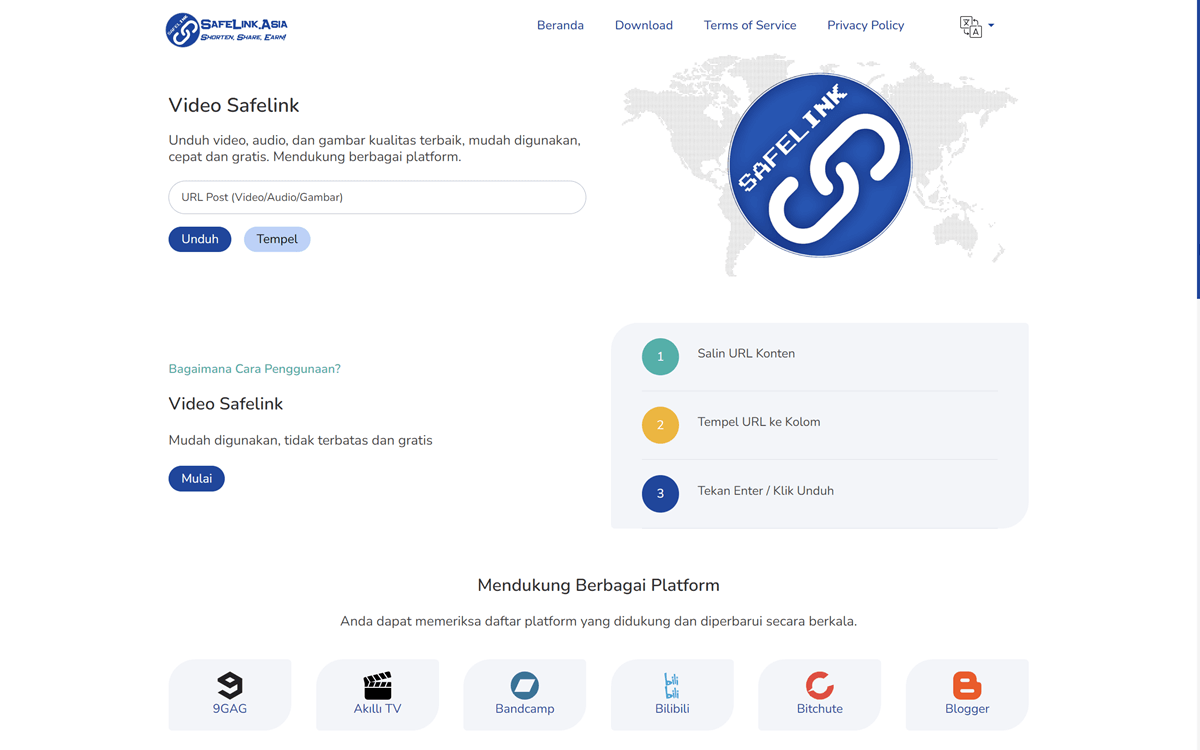1200x750 pixels.
Task: Open the language translate icon
Action: pos(970,27)
